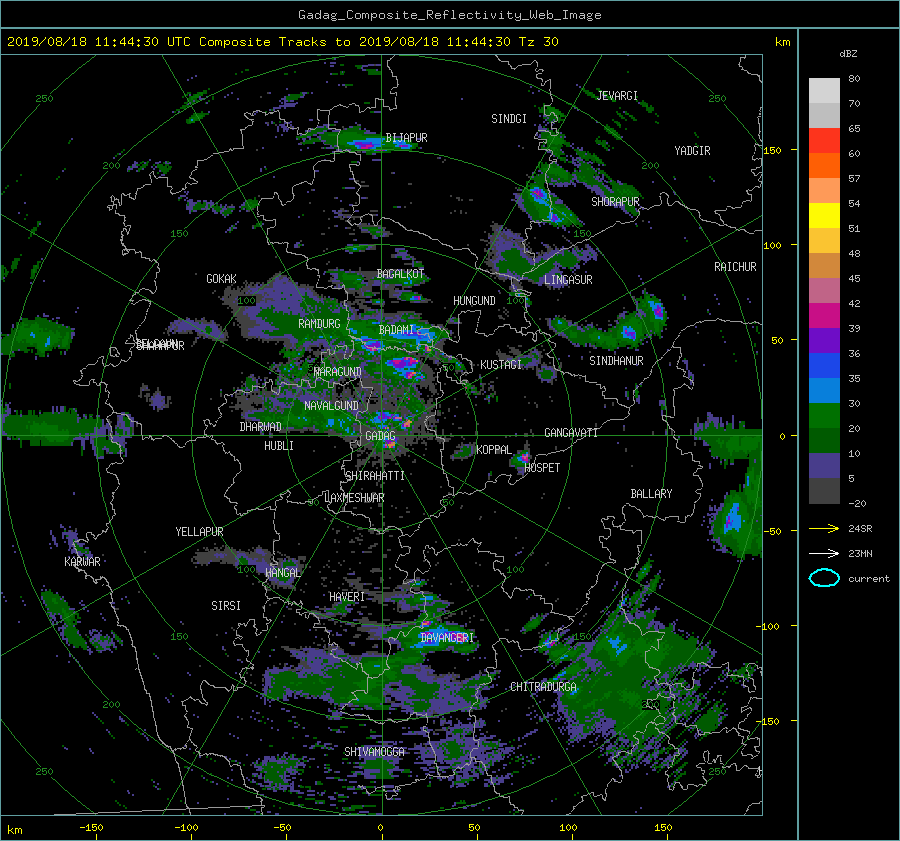Pick the light gray 80 dBZ swatch

tap(824, 90)
